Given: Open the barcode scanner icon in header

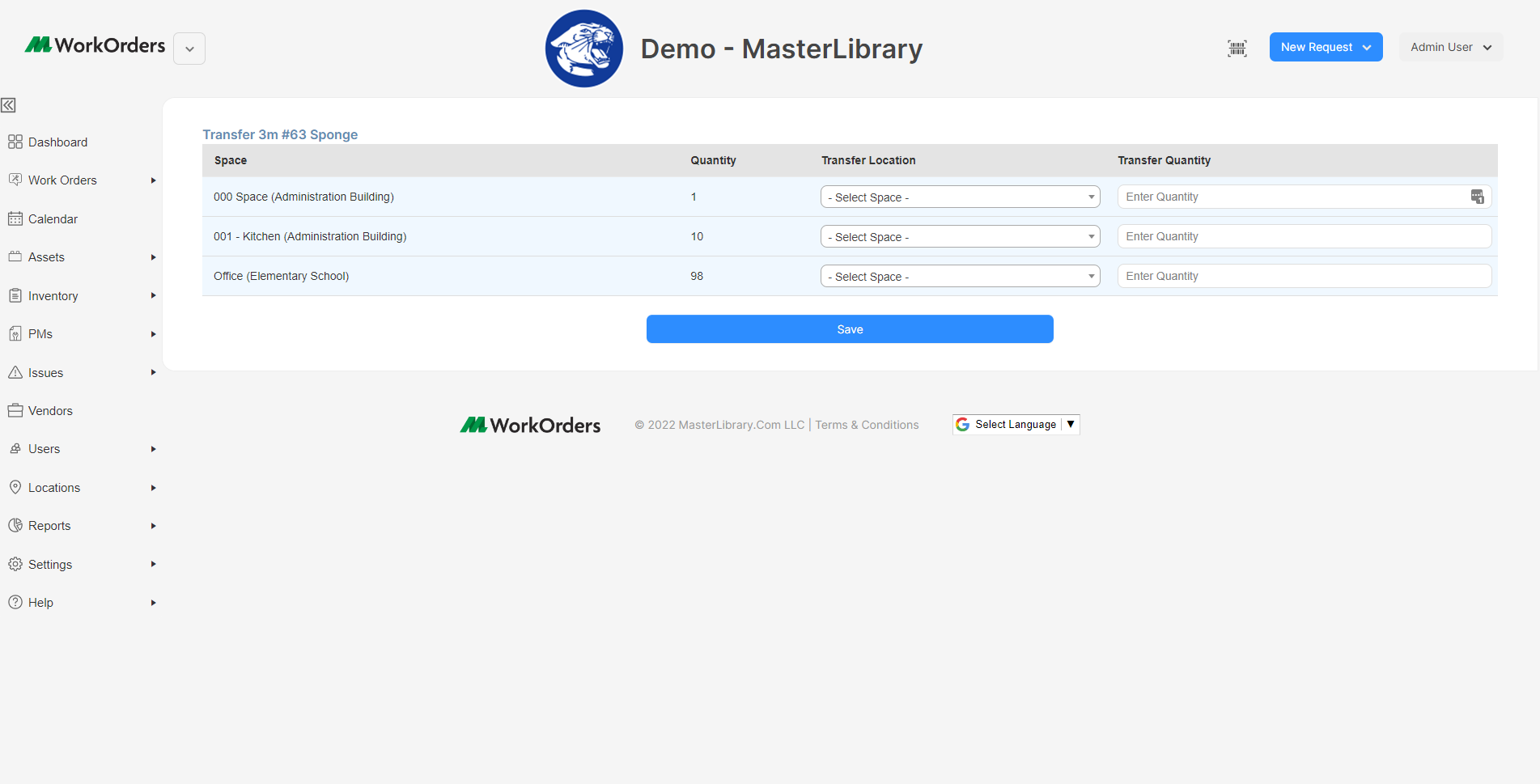Looking at the screenshot, I should (1237, 48).
